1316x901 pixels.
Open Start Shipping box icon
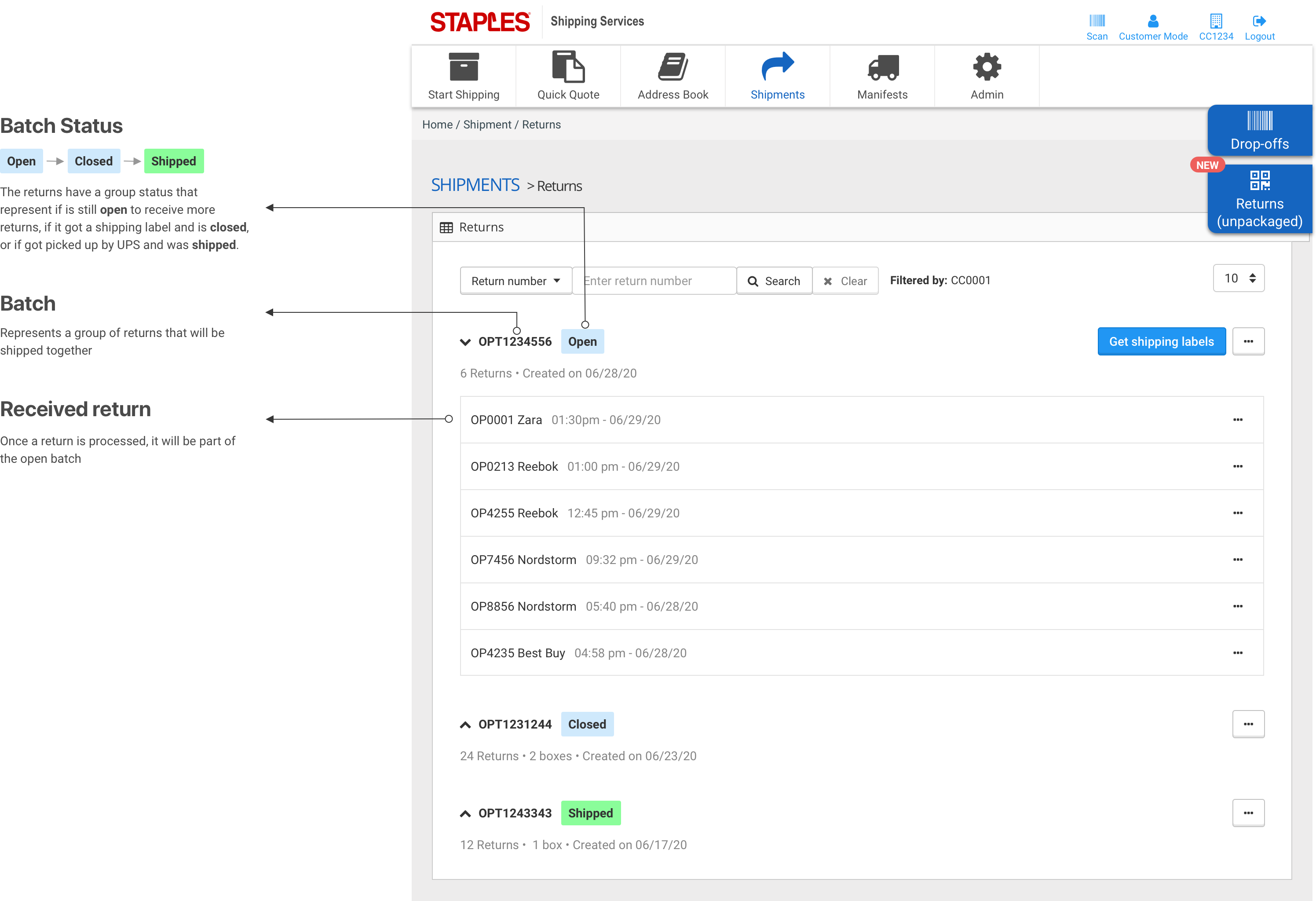click(x=463, y=67)
